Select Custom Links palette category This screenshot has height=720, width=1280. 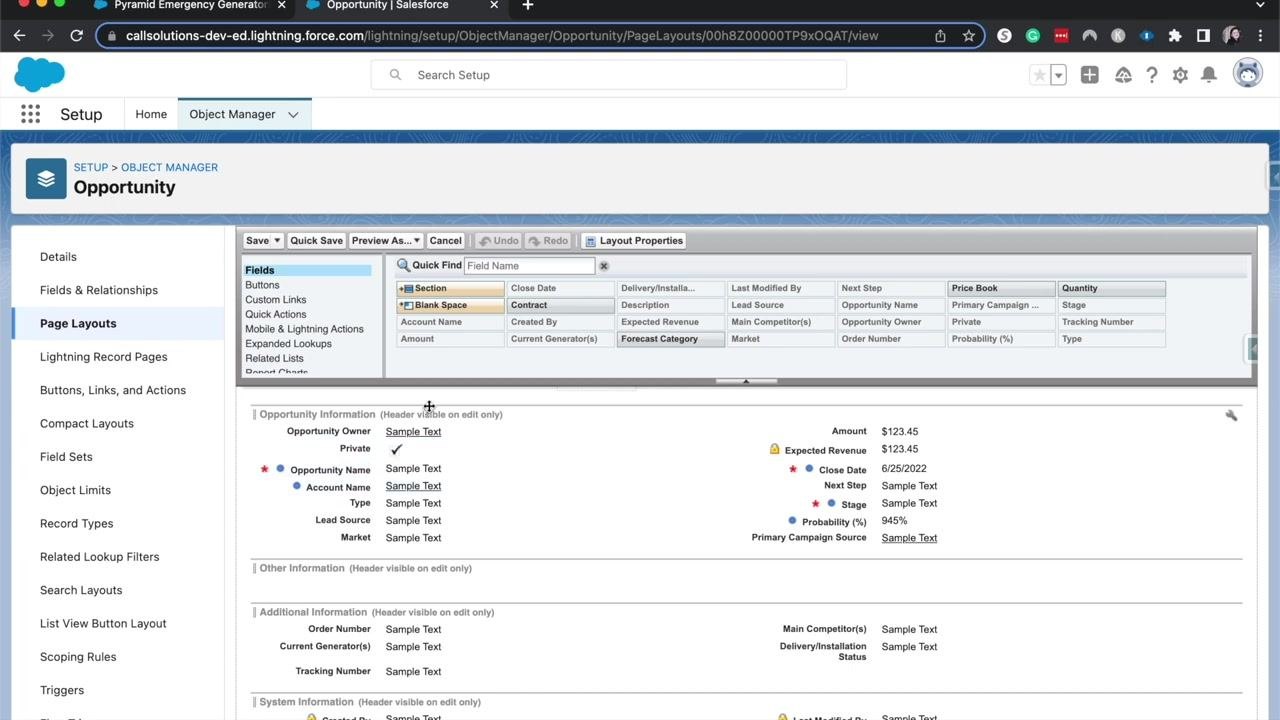pyautogui.click(x=276, y=300)
